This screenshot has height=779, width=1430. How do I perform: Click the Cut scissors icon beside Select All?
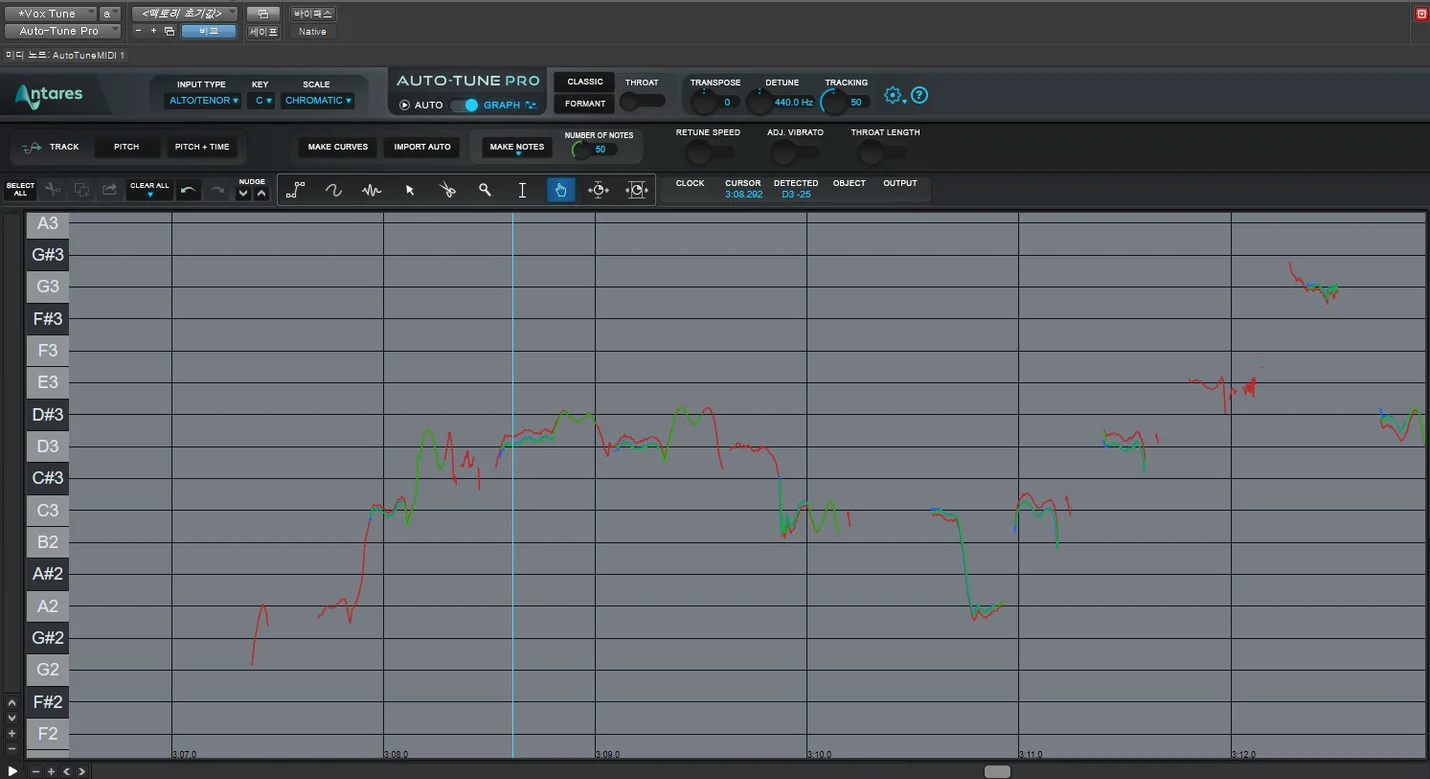pyautogui.click(x=53, y=189)
